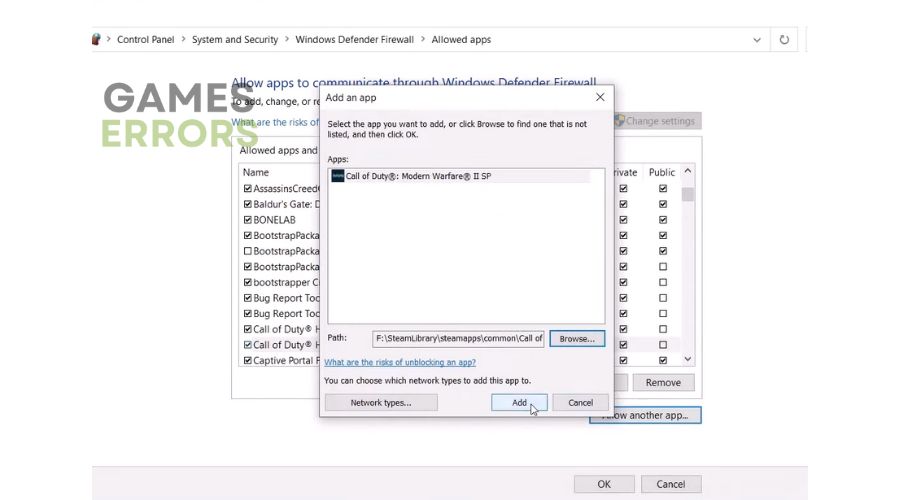Open the address bar history dropdown
The width and height of the screenshot is (900, 500).
(x=757, y=40)
